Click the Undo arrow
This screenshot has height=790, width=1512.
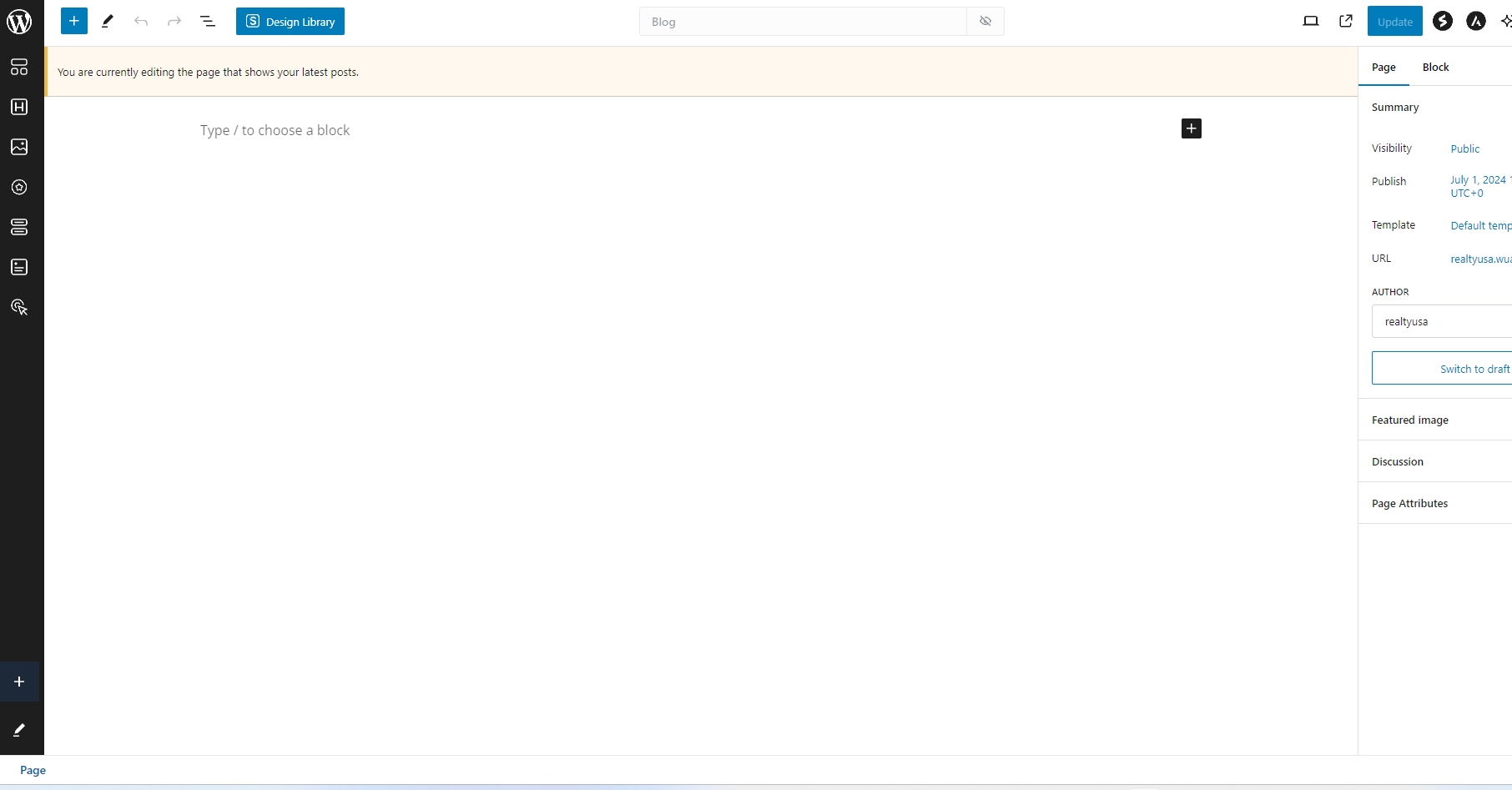[x=141, y=22]
